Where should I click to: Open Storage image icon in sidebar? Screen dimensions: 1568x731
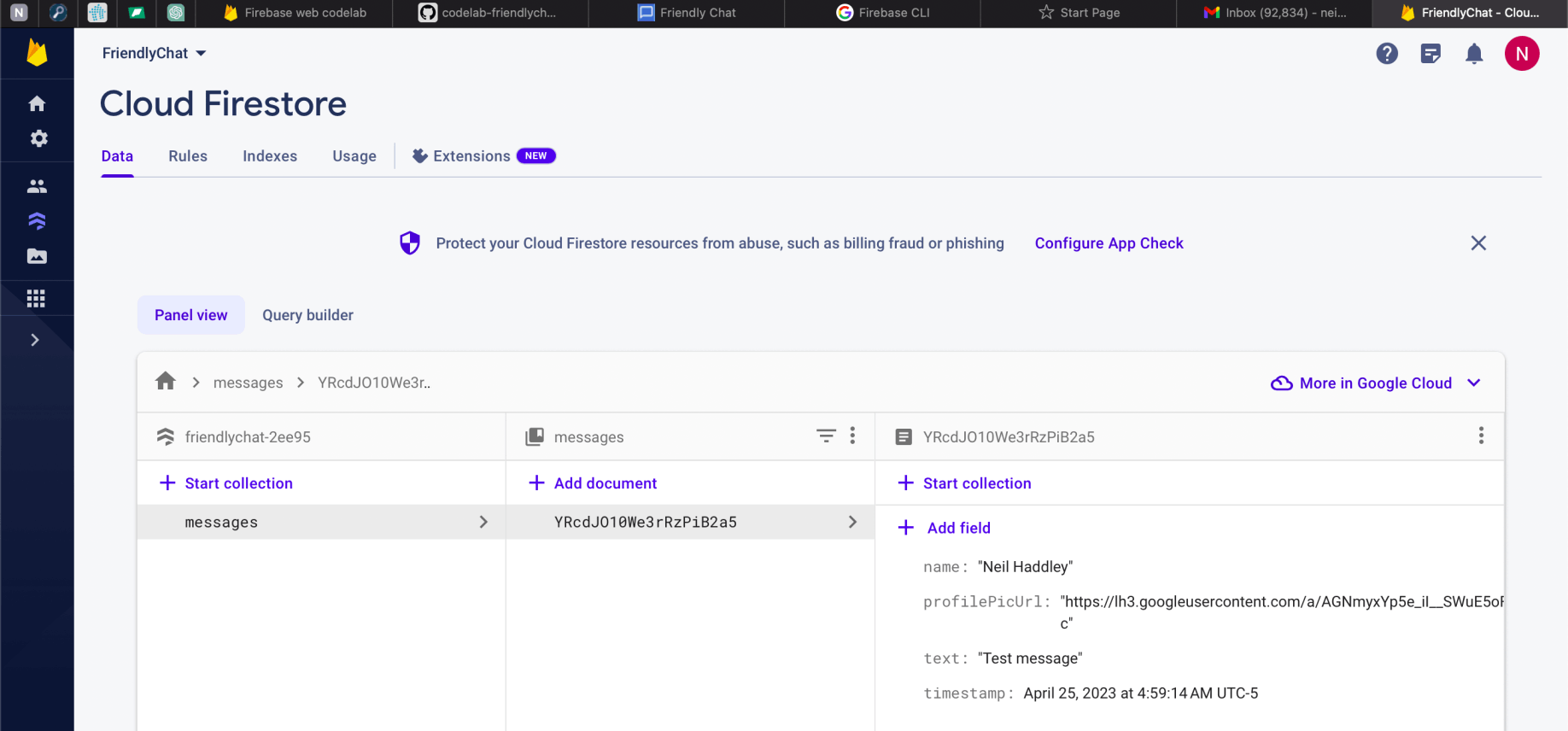click(x=37, y=256)
